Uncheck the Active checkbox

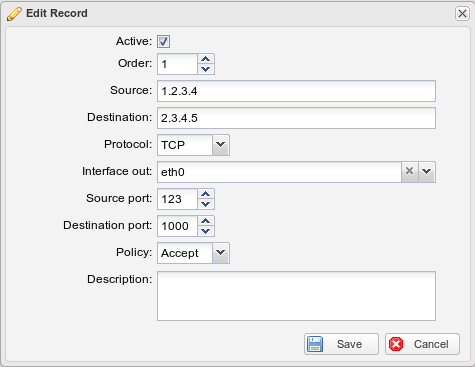[163, 41]
